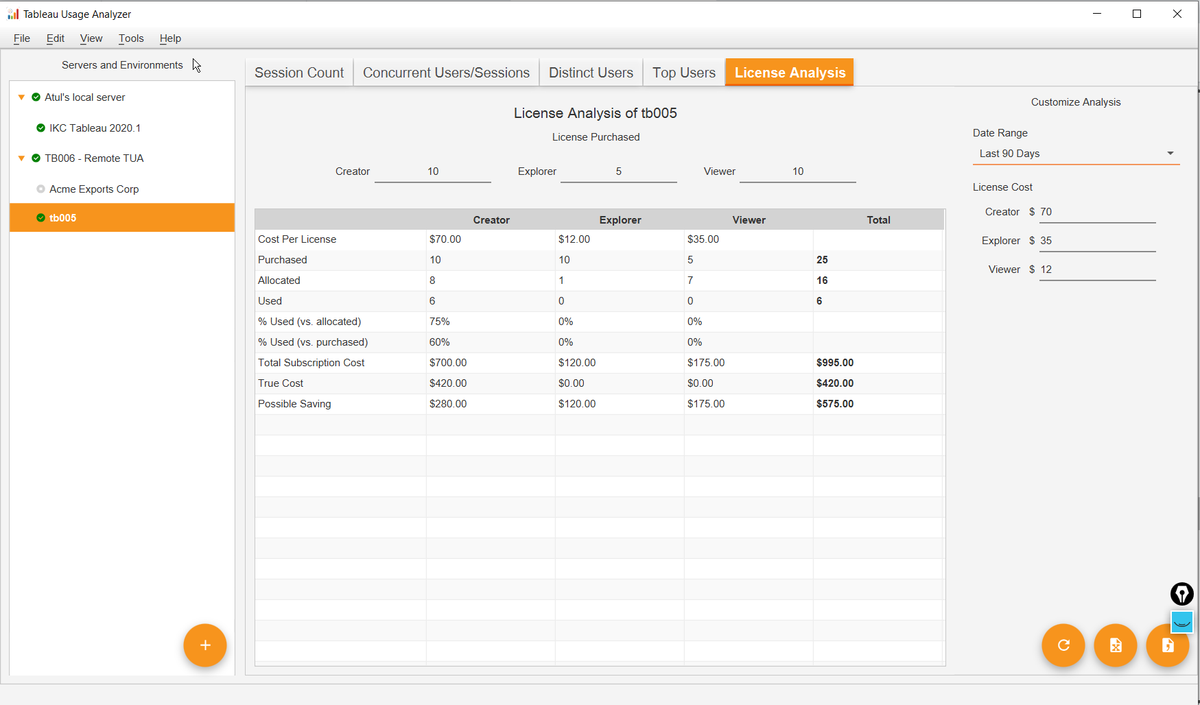Viewport: 1200px width, 705px height.
Task: Click the Creator licenses purchased field showing 10
Action: (x=433, y=171)
